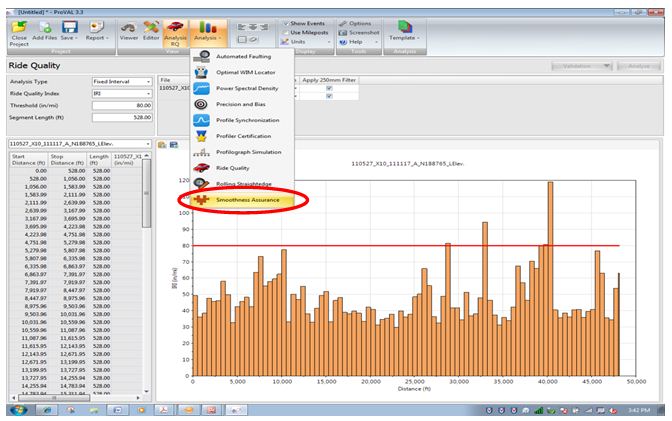This screenshot has width=672, height=421.
Task: Click the Stop Distance column header
Action: (x=67, y=159)
